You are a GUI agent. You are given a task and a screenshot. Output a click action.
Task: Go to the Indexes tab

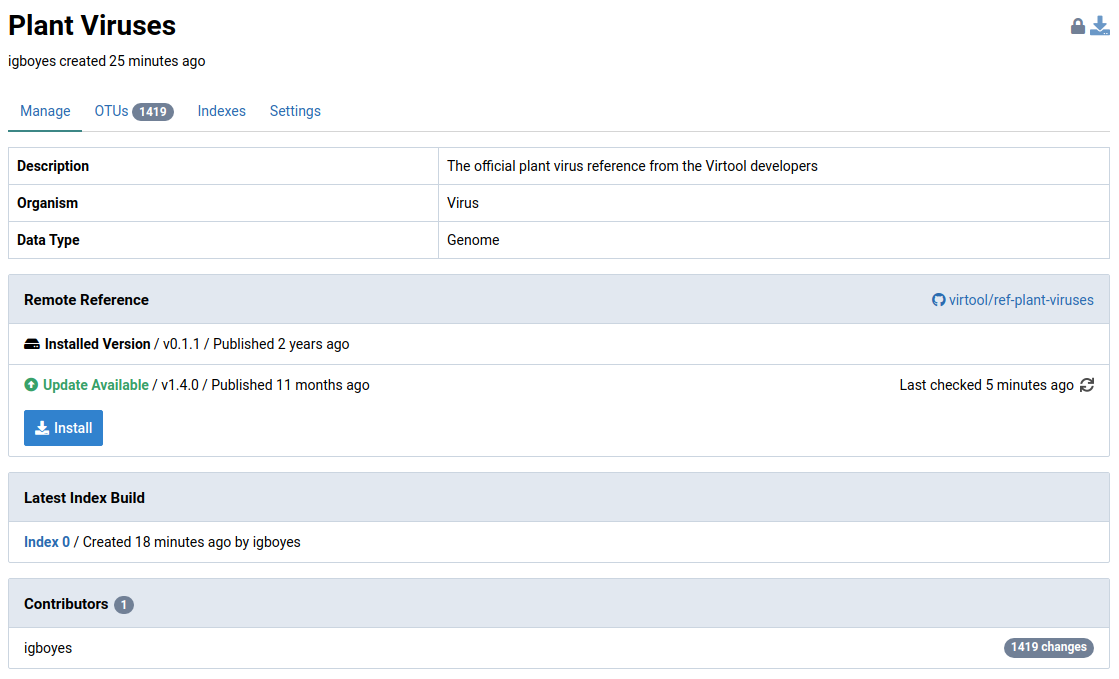click(x=221, y=111)
